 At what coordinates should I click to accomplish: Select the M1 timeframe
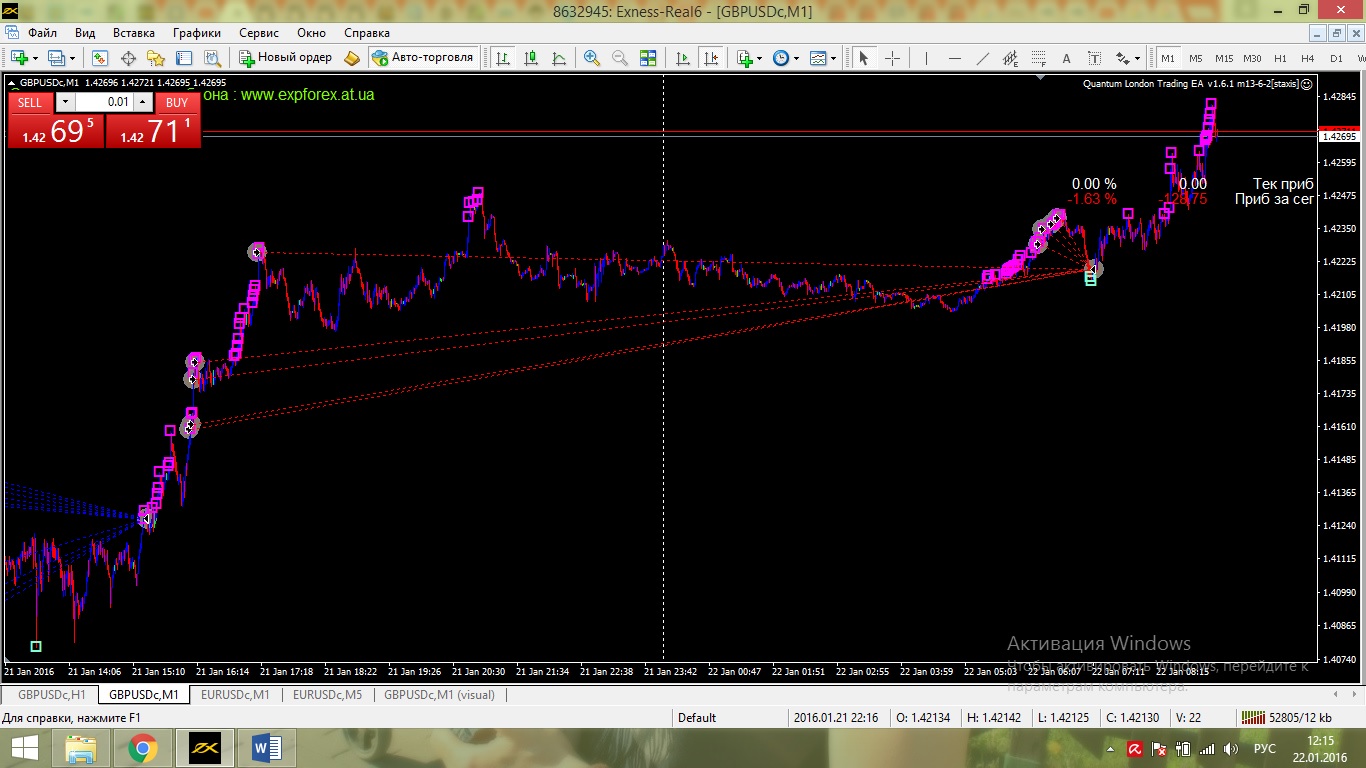[1167, 58]
